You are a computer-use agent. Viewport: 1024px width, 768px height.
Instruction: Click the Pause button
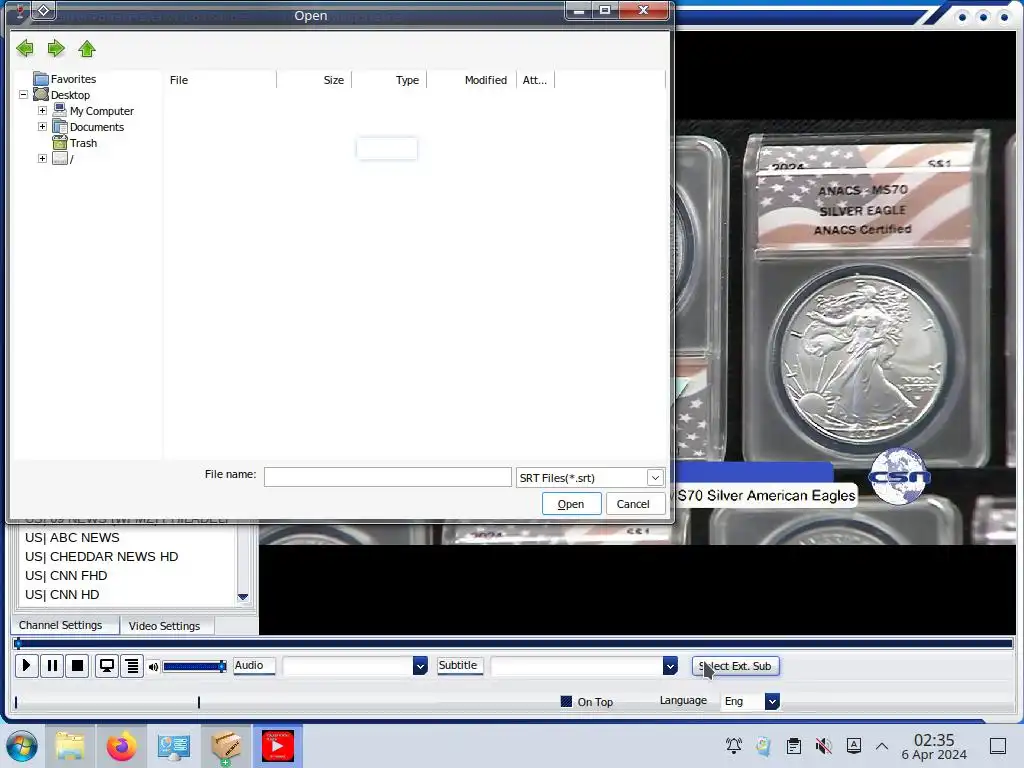[52, 665]
